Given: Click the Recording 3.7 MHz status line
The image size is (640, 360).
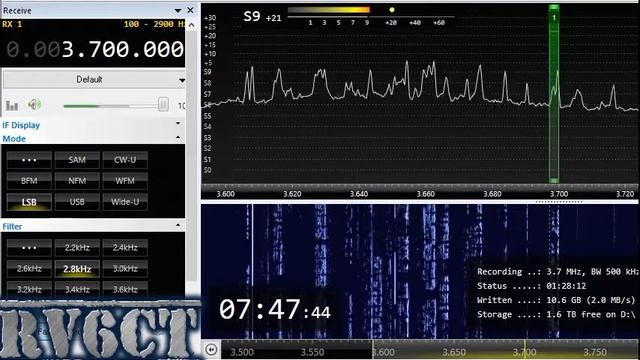Looking at the screenshot, I should click(557, 272).
